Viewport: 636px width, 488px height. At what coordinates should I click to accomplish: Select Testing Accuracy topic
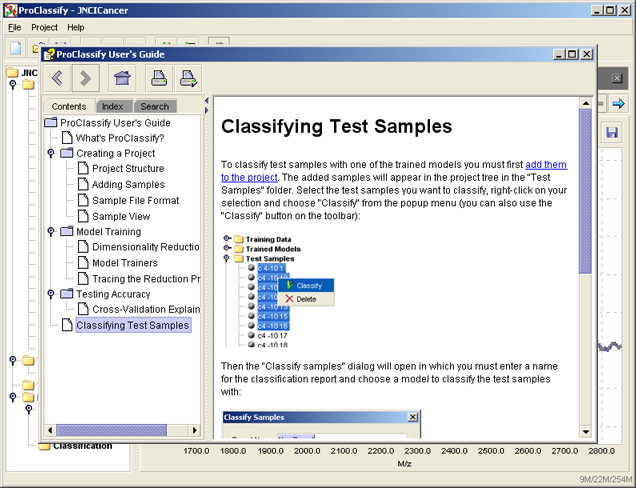(x=113, y=294)
